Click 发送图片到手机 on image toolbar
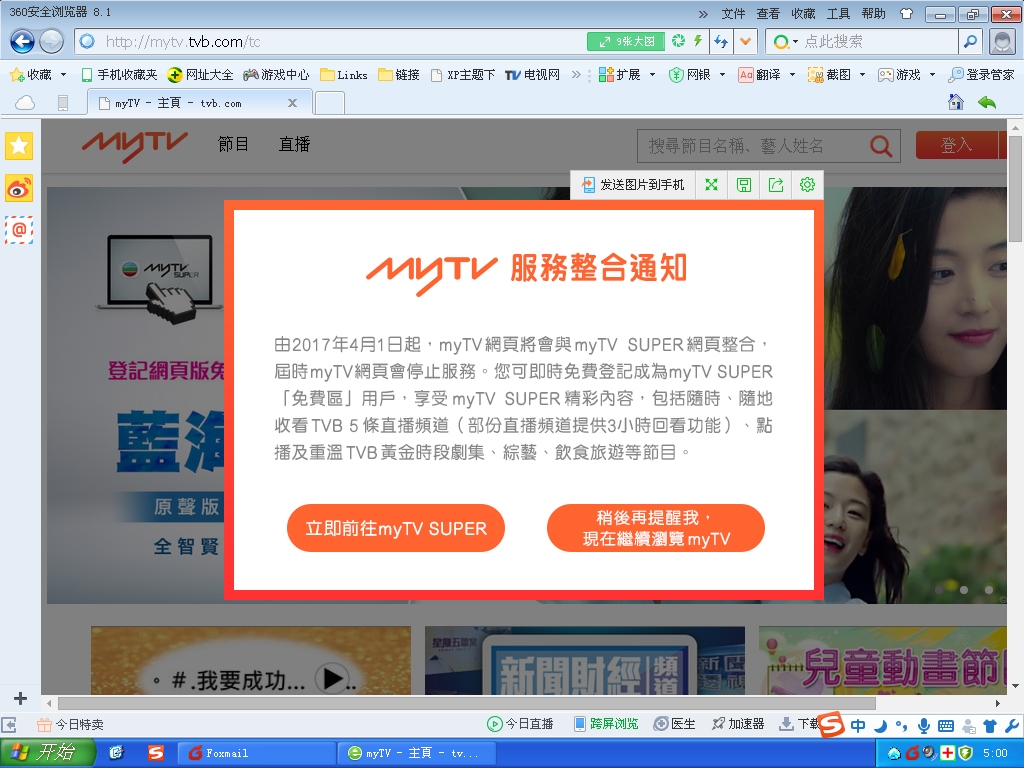This screenshot has width=1024, height=768. click(633, 185)
